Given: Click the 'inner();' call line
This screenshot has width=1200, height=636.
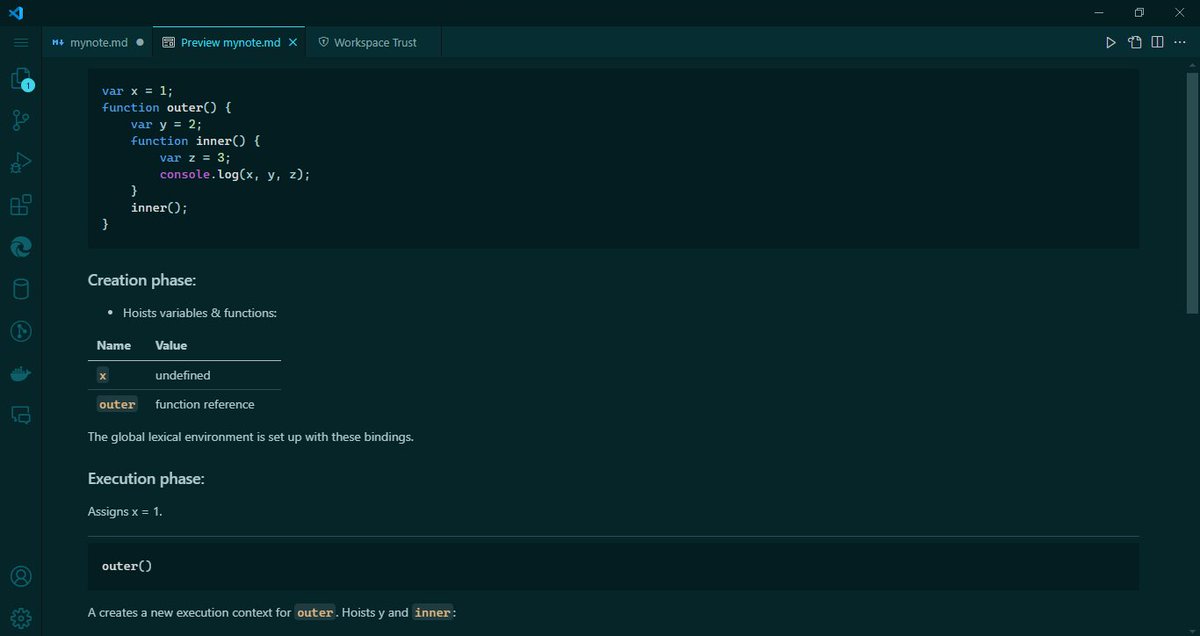Looking at the screenshot, I should pos(159,207).
